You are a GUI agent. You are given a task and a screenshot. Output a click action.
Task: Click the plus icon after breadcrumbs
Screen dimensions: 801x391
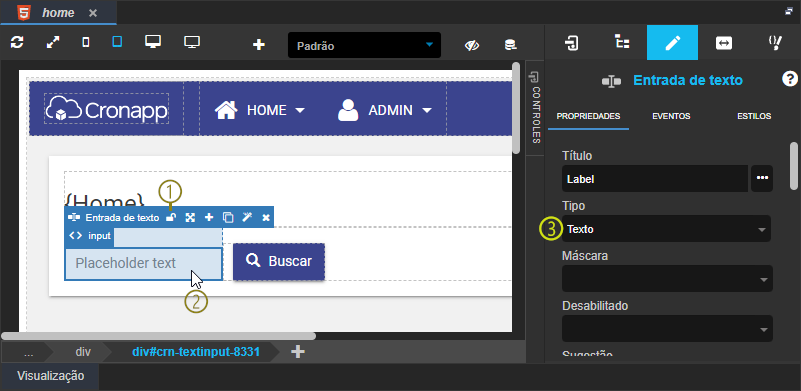(298, 352)
